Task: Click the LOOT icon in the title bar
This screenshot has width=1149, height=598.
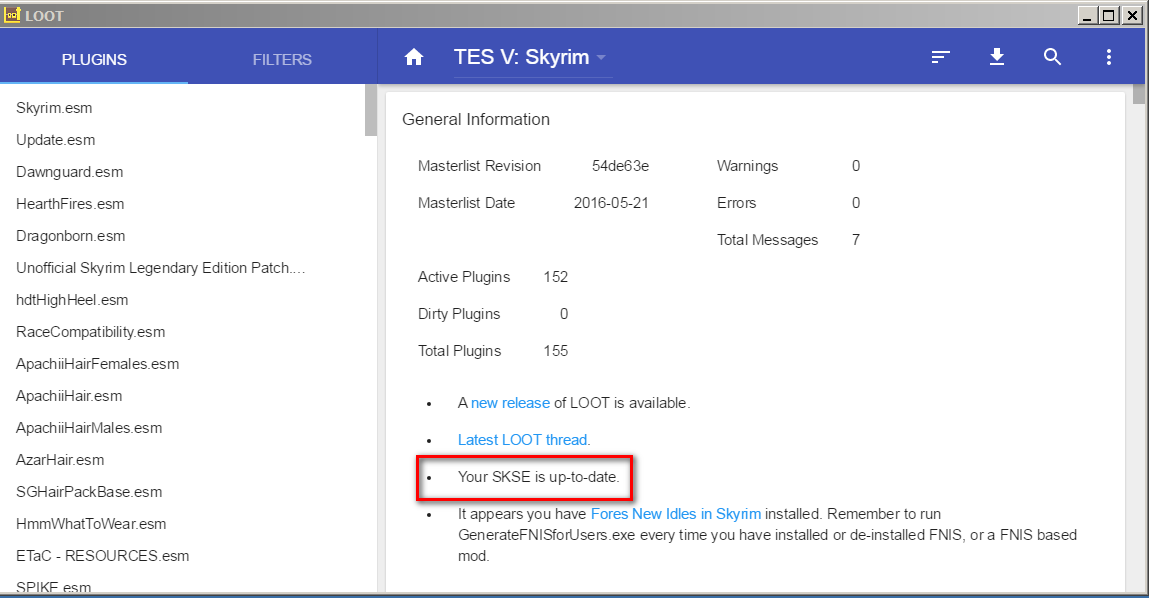Action: [x=12, y=15]
